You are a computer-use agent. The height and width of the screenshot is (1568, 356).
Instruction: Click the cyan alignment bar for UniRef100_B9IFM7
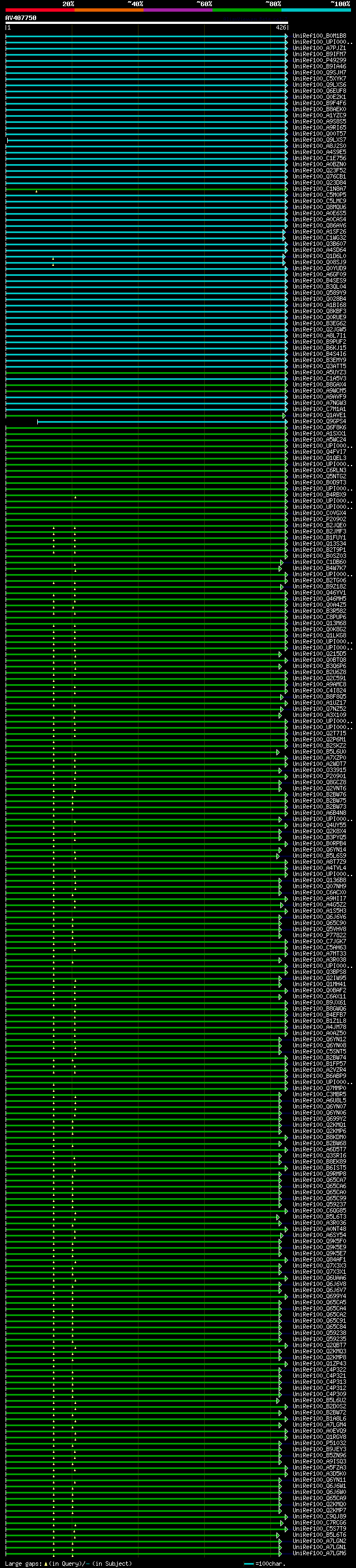[x=146, y=55]
